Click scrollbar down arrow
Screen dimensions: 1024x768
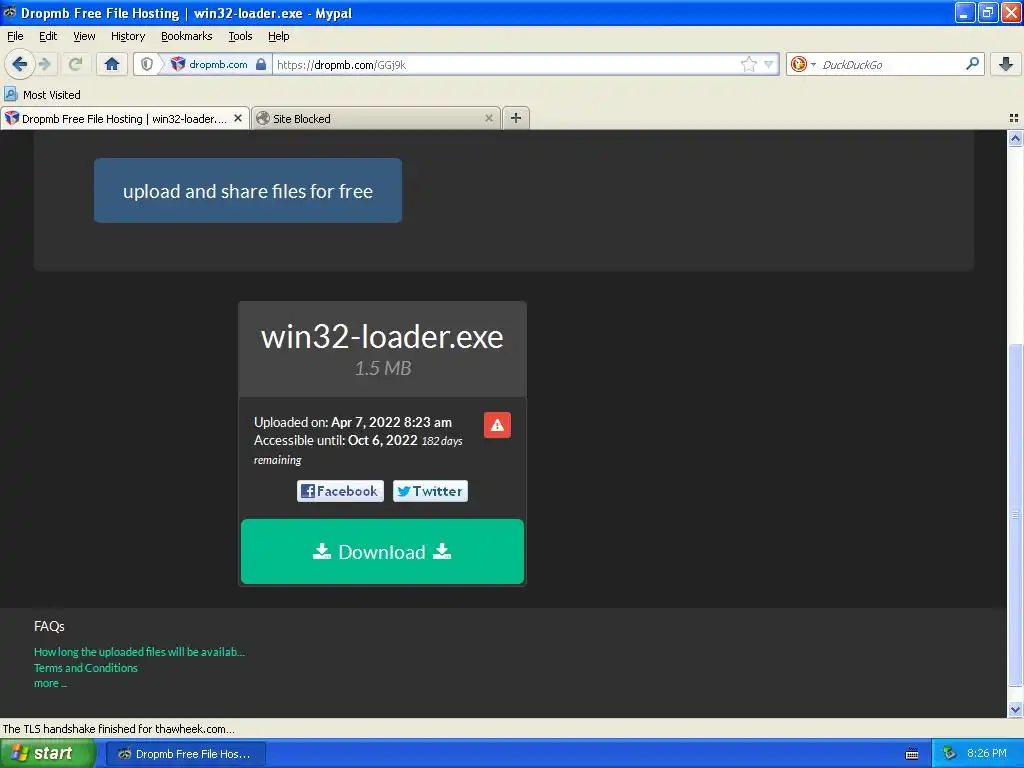(1015, 709)
